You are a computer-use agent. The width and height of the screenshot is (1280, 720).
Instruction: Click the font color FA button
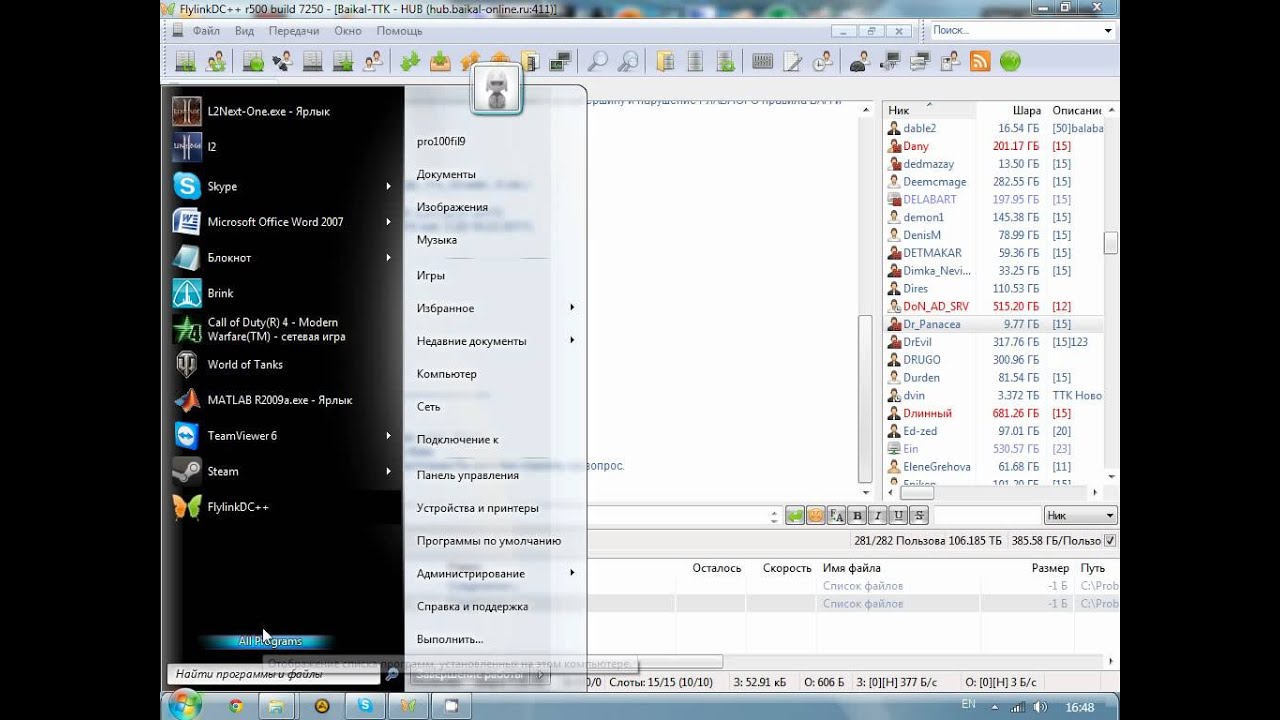pyautogui.click(x=836, y=515)
